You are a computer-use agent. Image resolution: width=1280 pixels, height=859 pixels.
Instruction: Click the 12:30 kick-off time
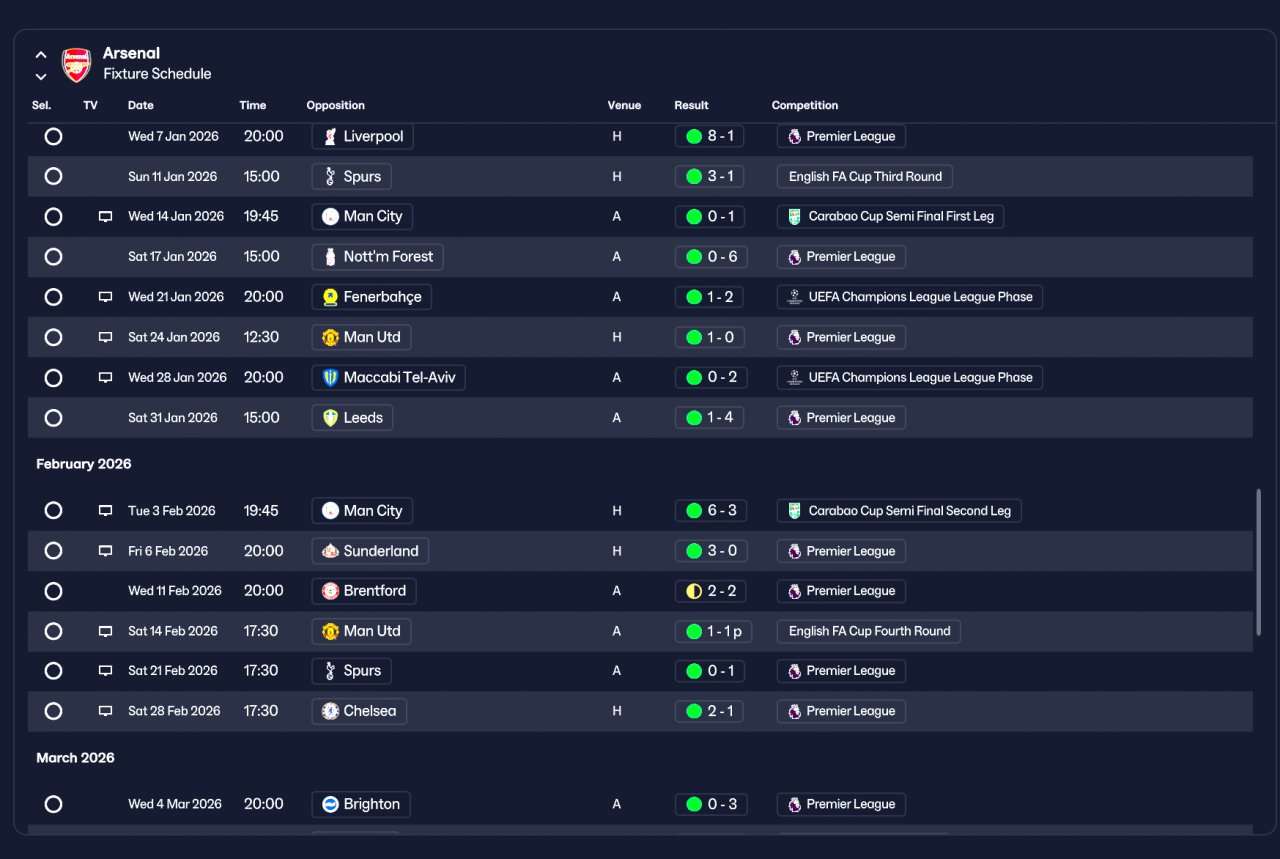262,337
